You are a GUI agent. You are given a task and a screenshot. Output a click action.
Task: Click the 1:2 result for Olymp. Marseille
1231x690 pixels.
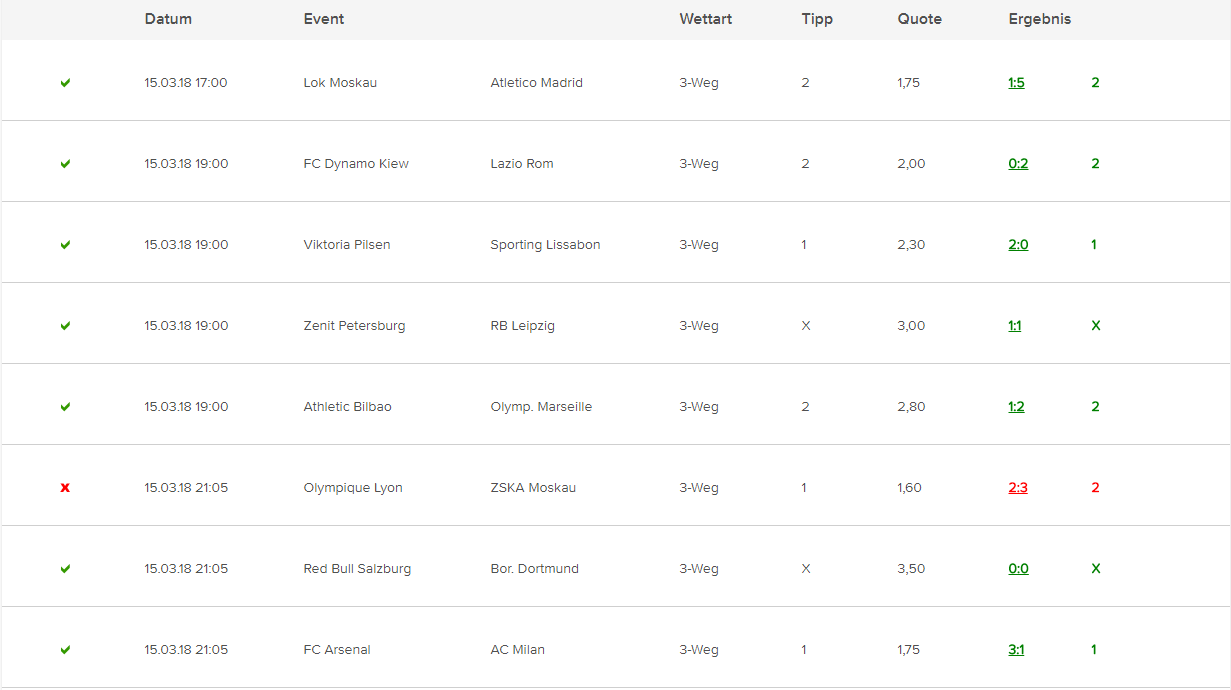(x=1016, y=407)
